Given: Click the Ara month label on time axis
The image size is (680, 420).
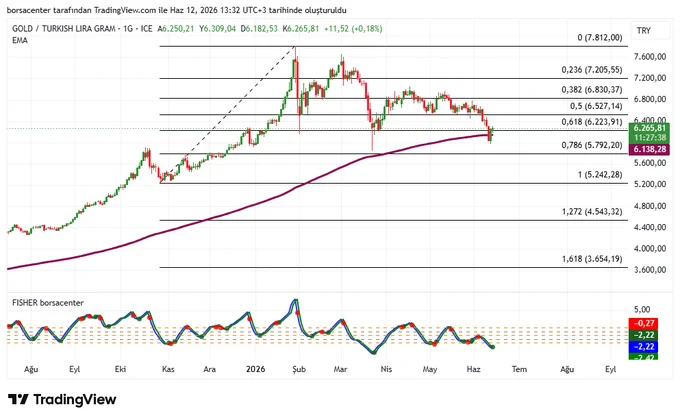Looking at the screenshot, I should click(209, 369).
